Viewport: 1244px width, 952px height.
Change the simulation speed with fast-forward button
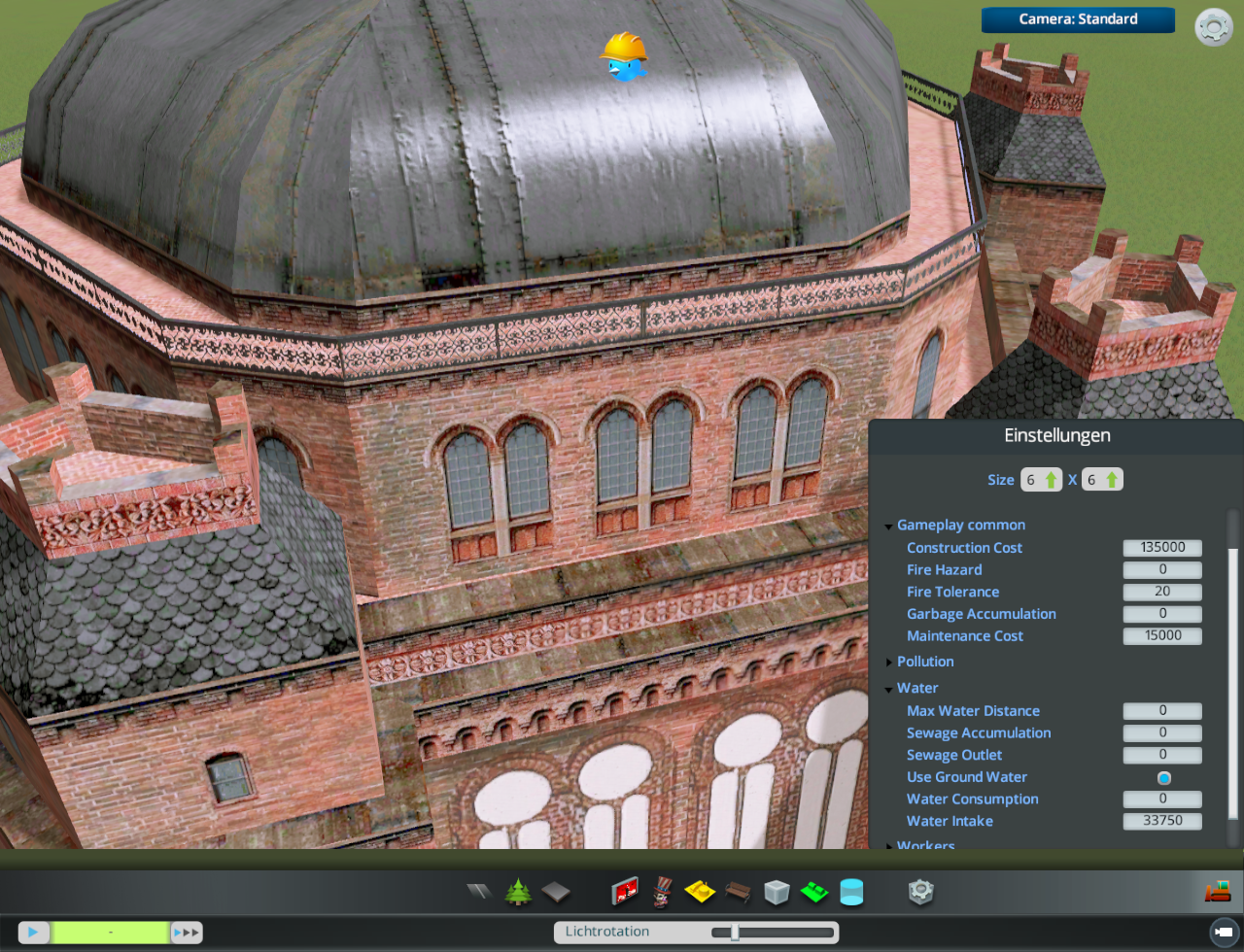(187, 933)
